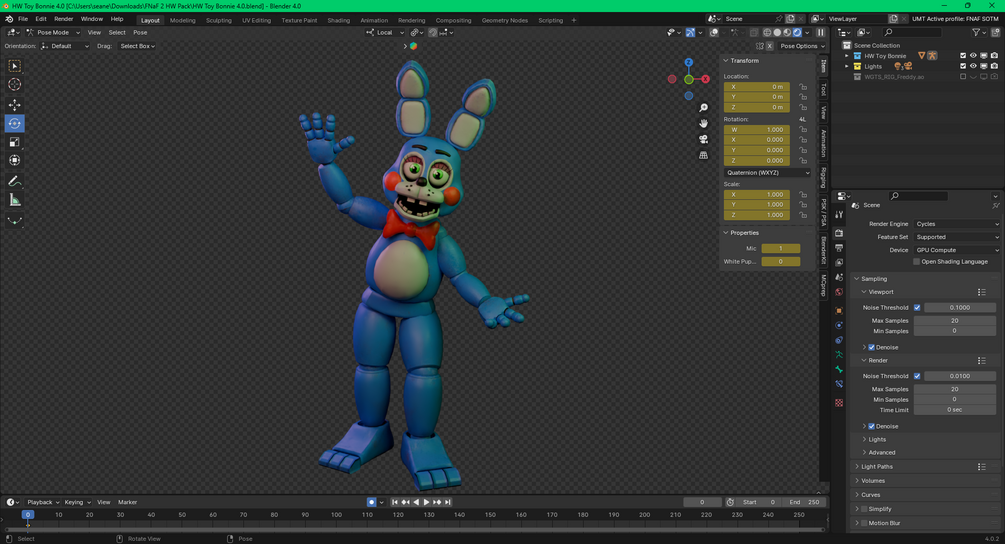This screenshot has width=1005, height=544.
Task: Select the Measure tool
Action: click(15, 200)
